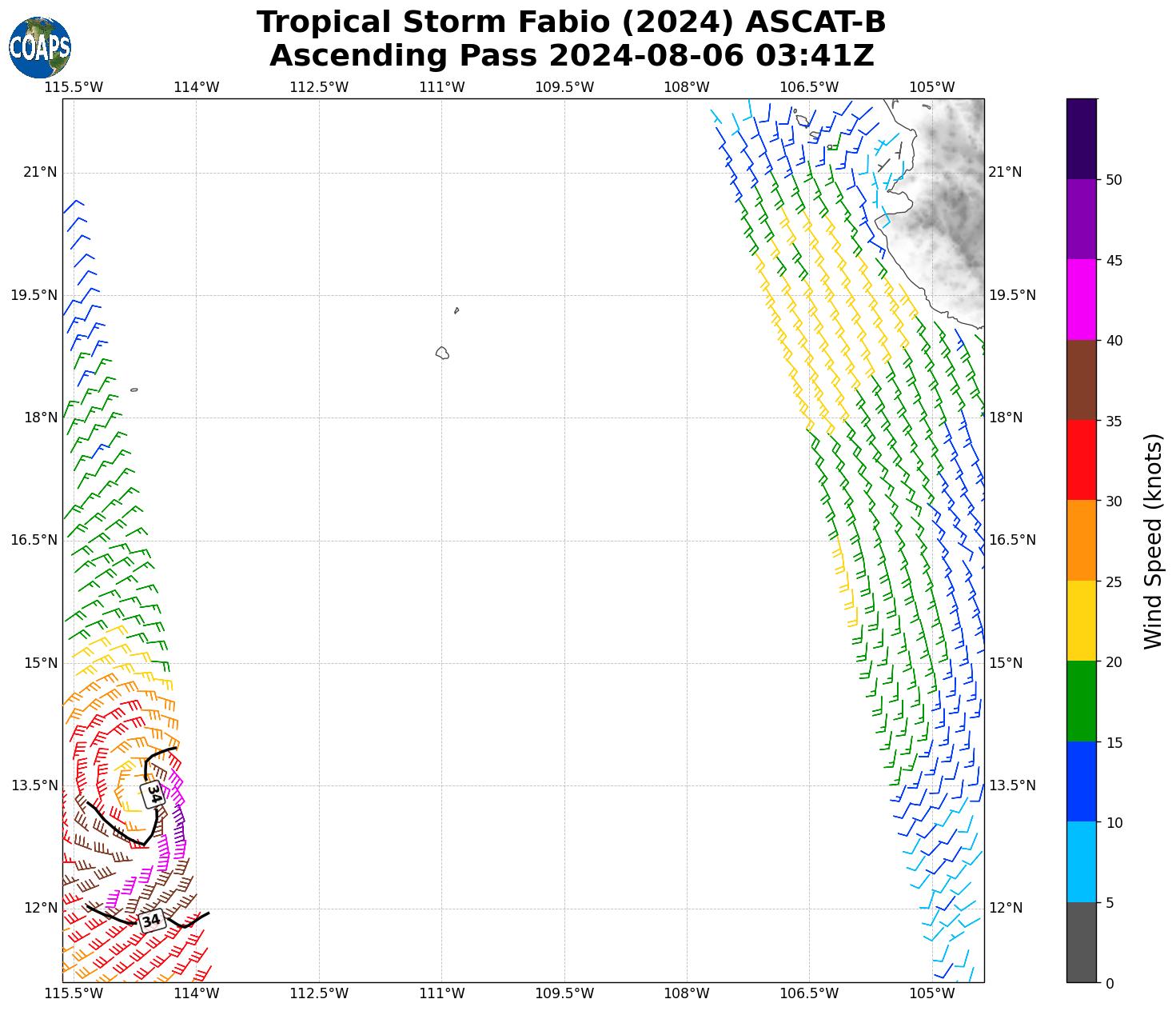
Task: Click the 108°W label on the bottom axis
Action: tap(687, 993)
